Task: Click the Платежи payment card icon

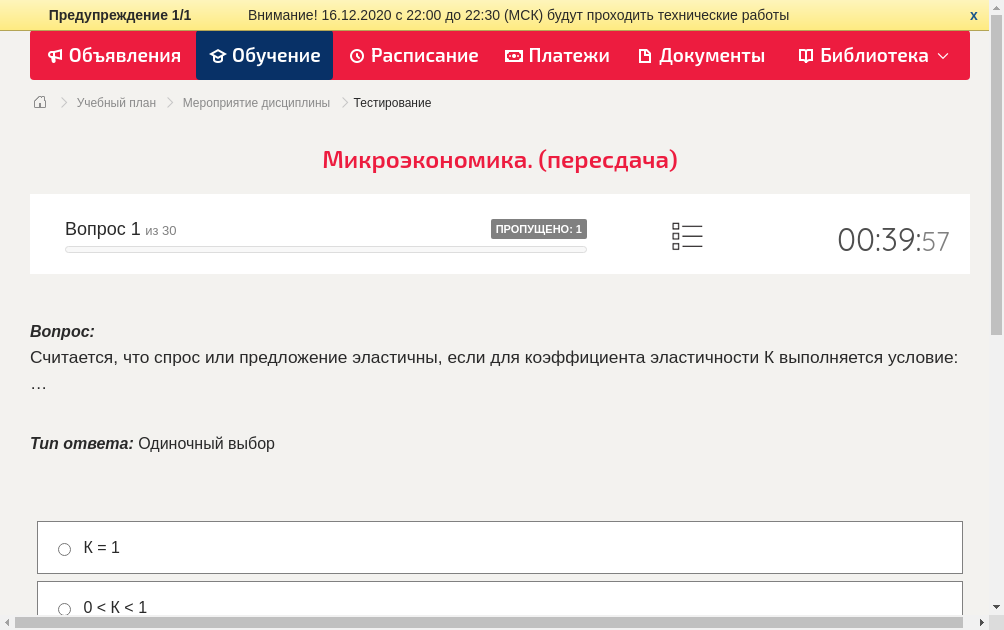Action: click(513, 56)
